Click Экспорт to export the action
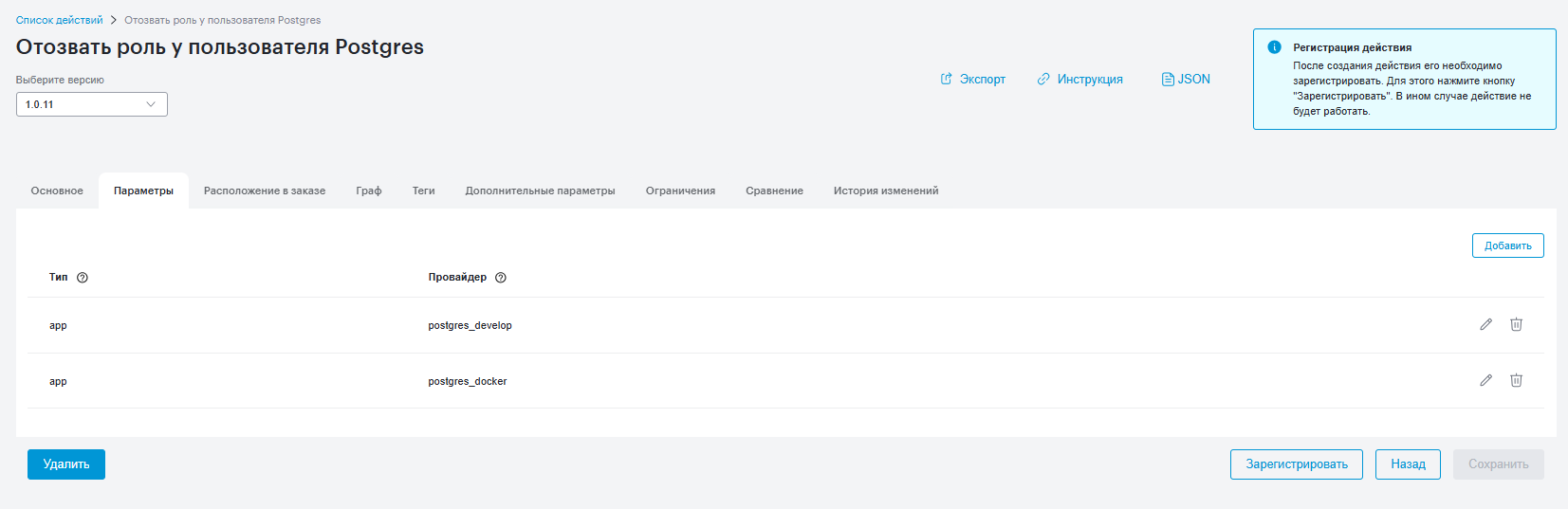Screen dimensions: 1568x509 [x=972, y=80]
